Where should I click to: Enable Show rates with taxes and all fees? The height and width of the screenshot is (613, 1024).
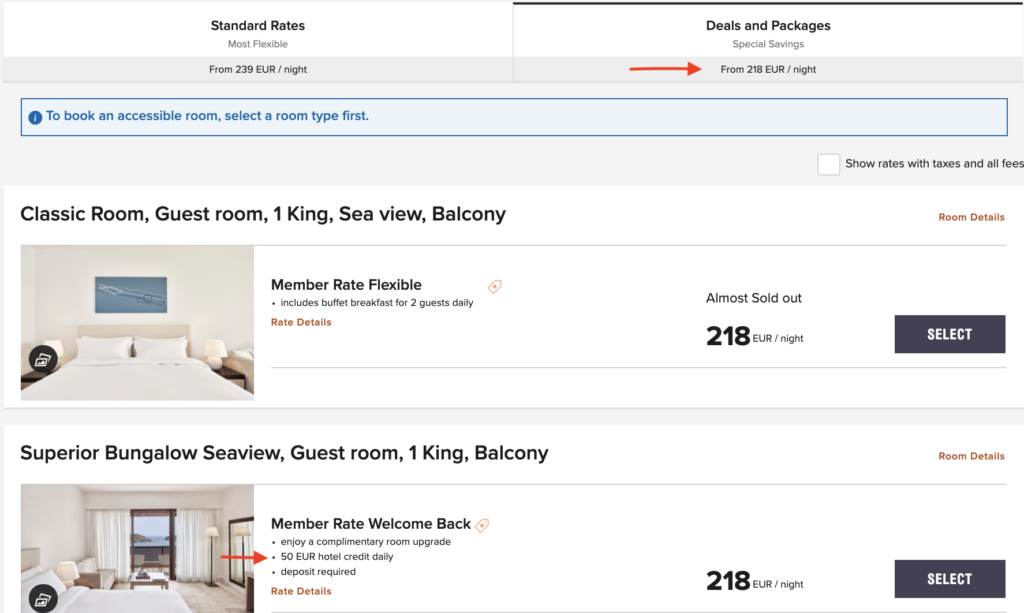tap(828, 164)
